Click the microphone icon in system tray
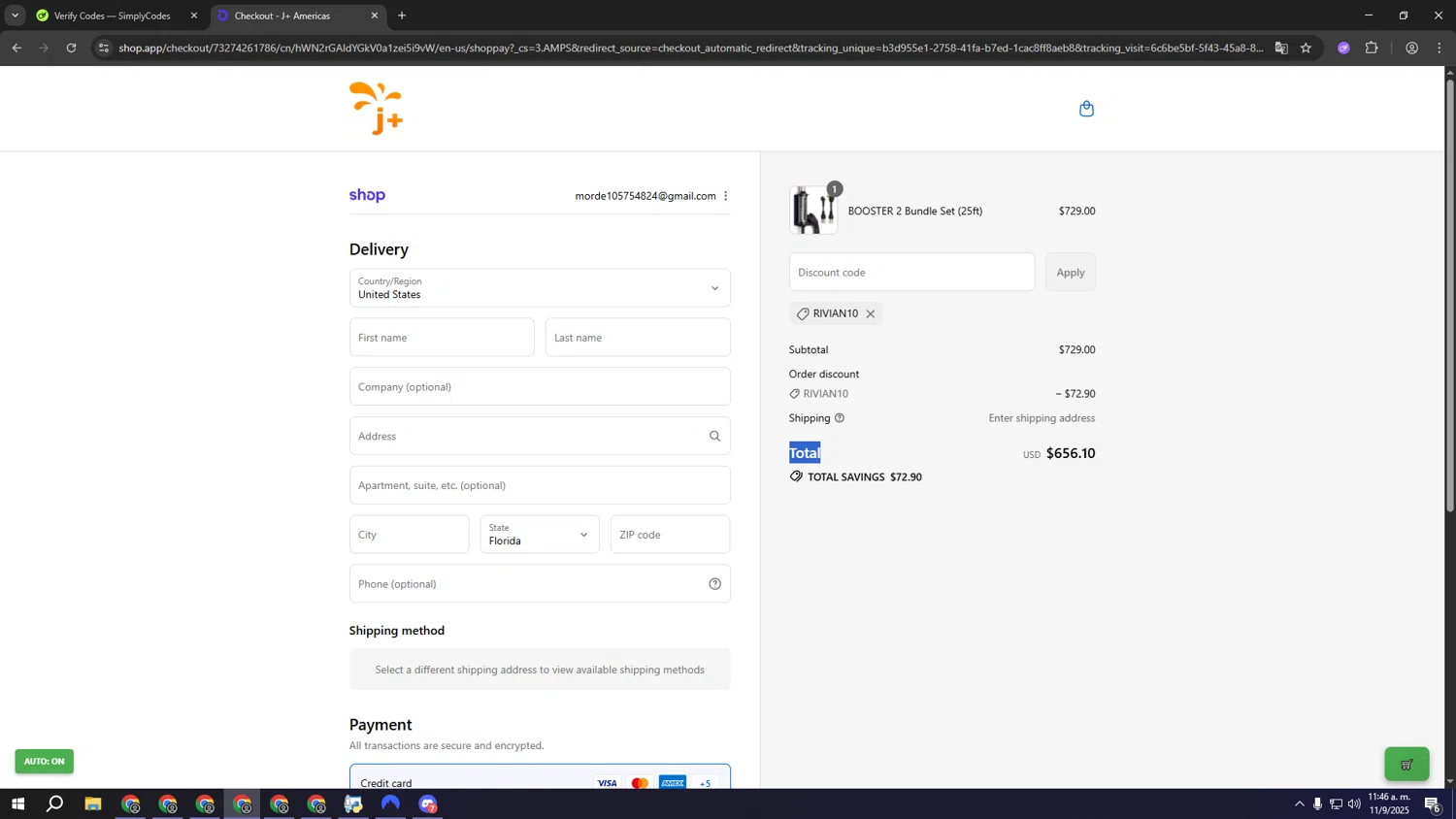This screenshot has height=819, width=1456. click(1317, 803)
